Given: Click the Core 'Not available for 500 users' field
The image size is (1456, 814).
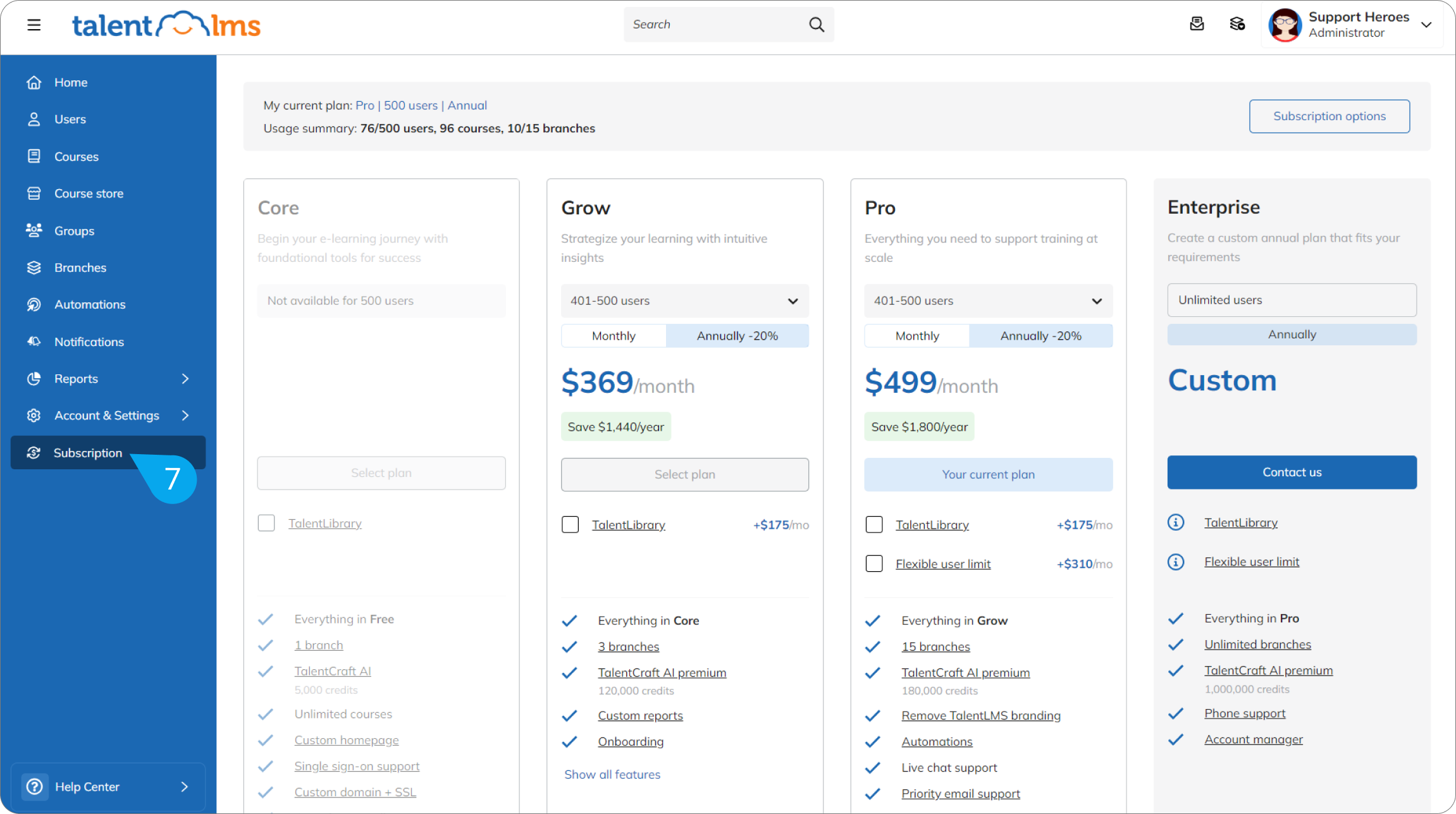Looking at the screenshot, I should tap(381, 300).
